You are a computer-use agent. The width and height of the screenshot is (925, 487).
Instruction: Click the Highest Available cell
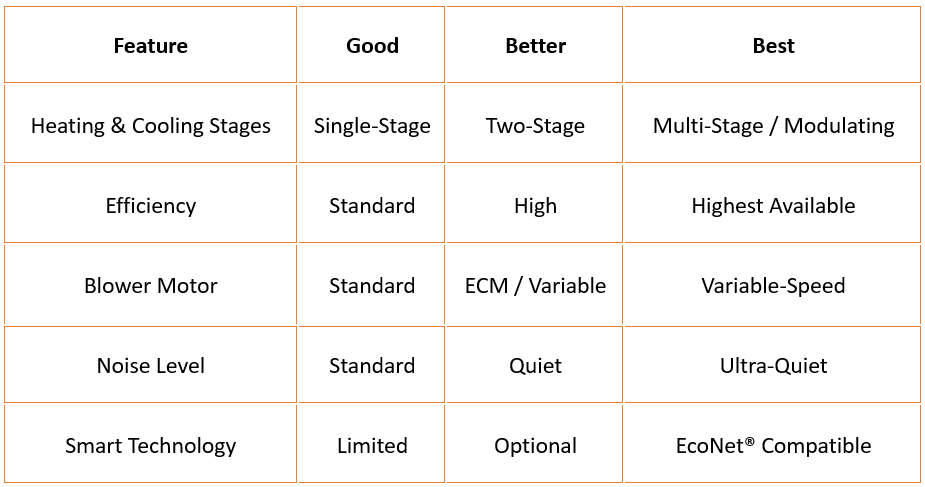773,206
